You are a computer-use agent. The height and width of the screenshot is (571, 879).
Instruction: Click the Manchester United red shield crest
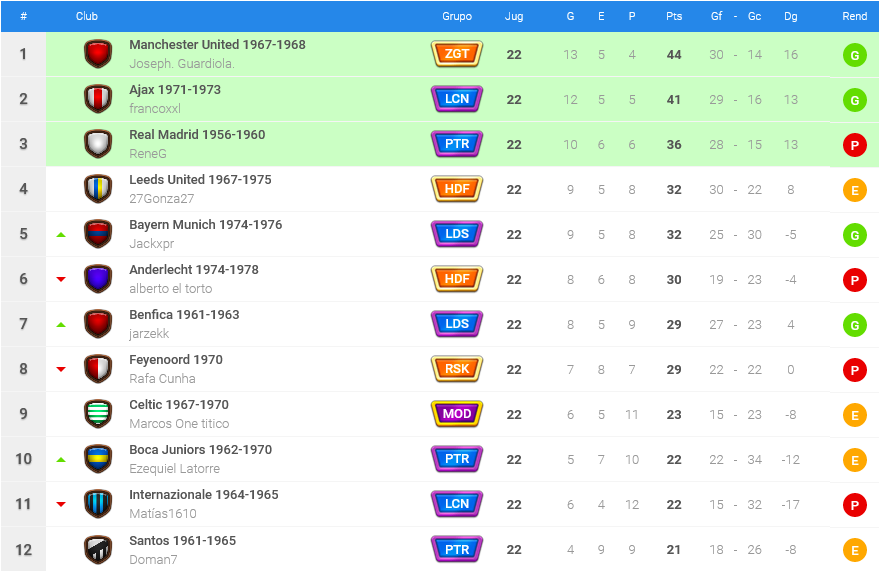coord(98,54)
